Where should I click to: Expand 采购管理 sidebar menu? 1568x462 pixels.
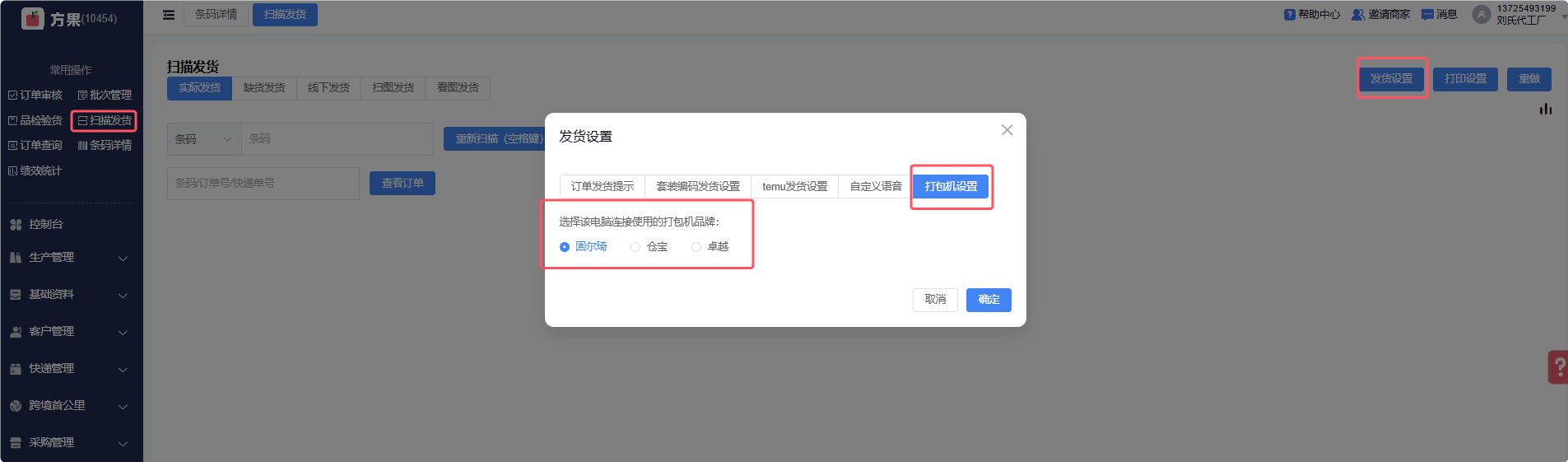71,443
